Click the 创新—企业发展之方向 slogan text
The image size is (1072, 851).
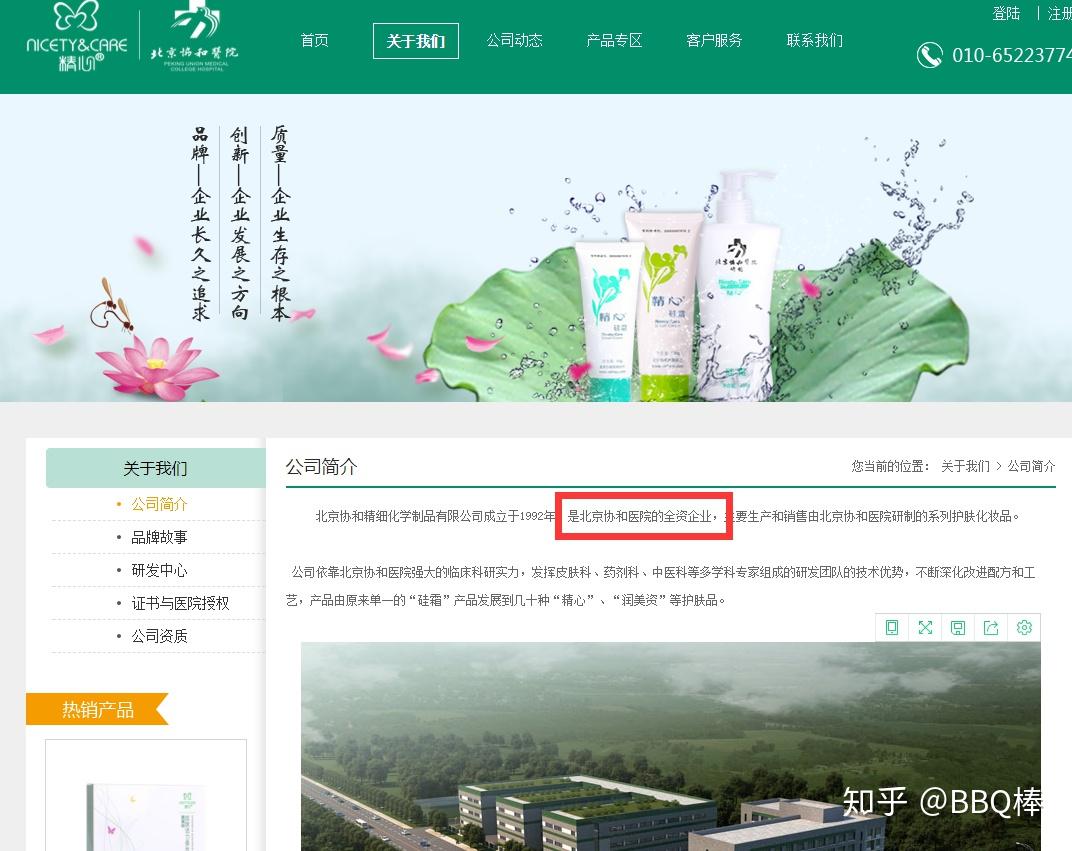click(239, 222)
